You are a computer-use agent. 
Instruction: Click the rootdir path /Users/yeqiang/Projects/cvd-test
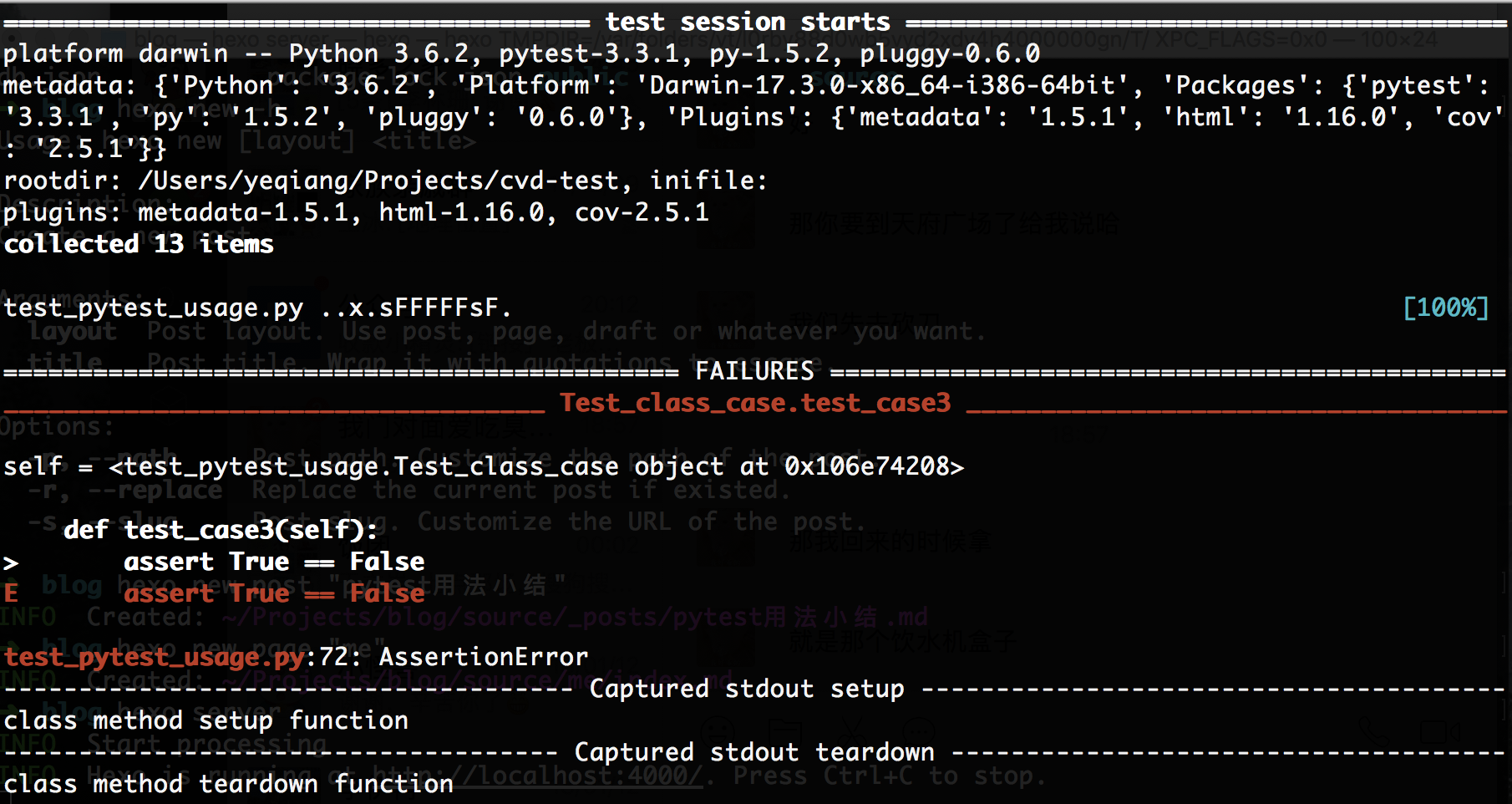(378, 181)
